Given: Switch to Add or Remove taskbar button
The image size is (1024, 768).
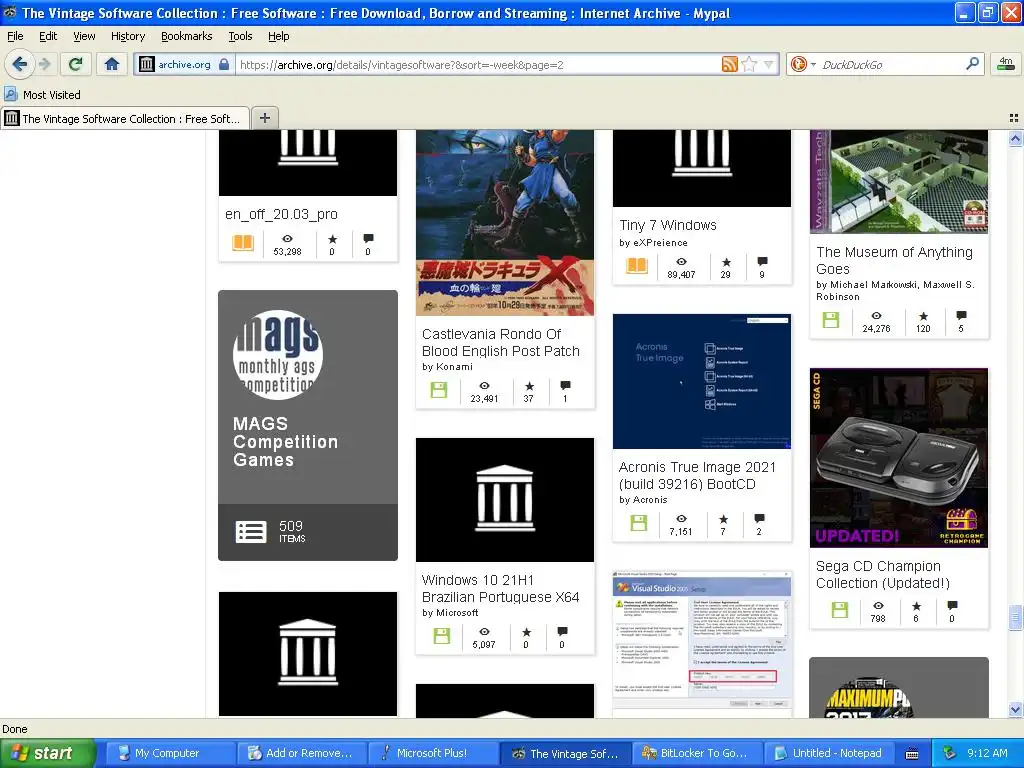Looking at the screenshot, I should click(302, 753).
